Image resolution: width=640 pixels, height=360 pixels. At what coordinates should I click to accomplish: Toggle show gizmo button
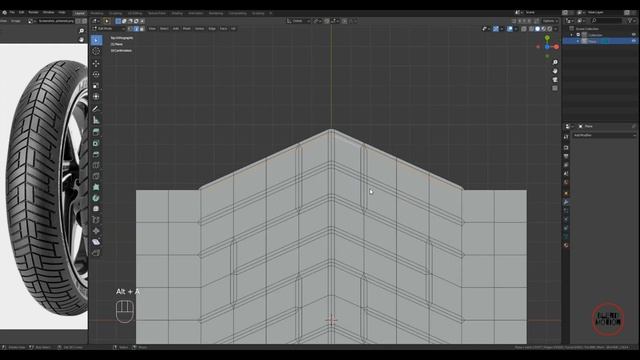pos(496,29)
